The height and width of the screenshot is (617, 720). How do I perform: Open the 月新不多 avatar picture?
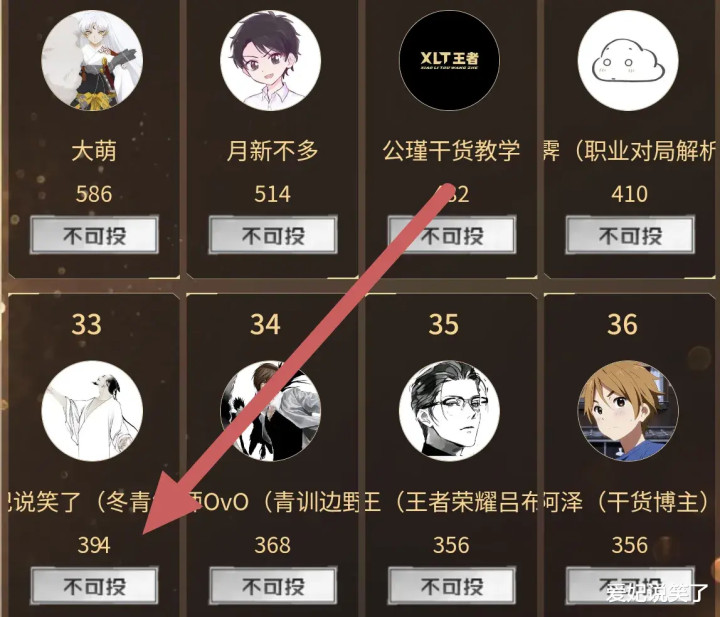[x=270, y=61]
